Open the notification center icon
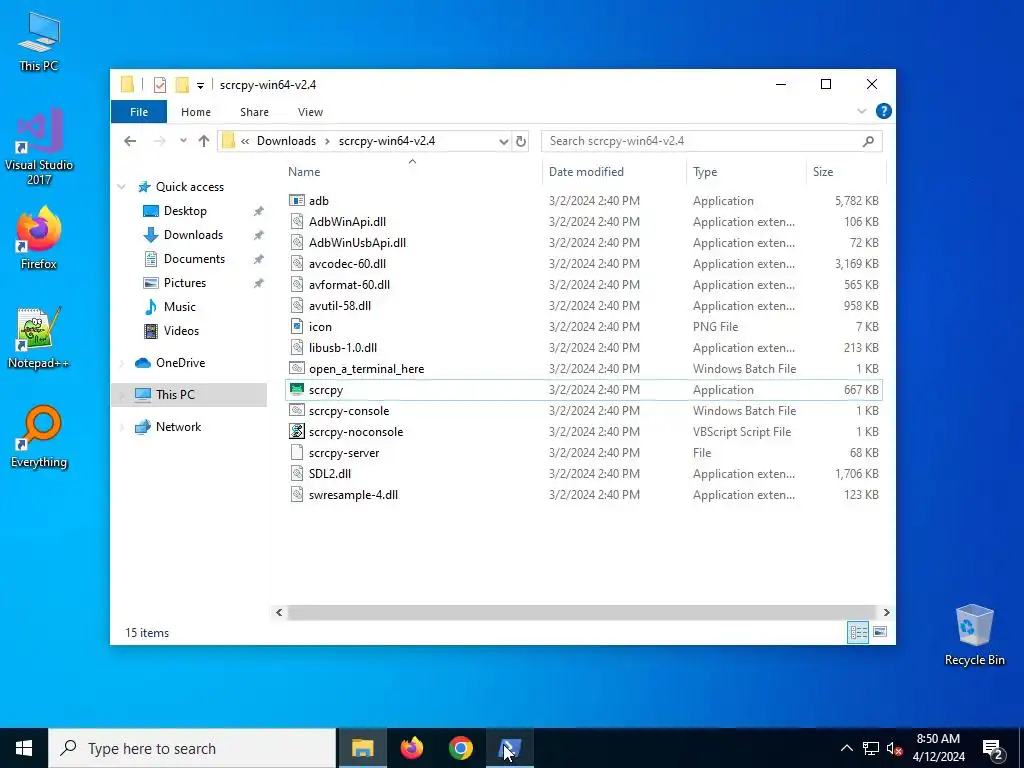This screenshot has height=768, width=1024. click(993, 748)
